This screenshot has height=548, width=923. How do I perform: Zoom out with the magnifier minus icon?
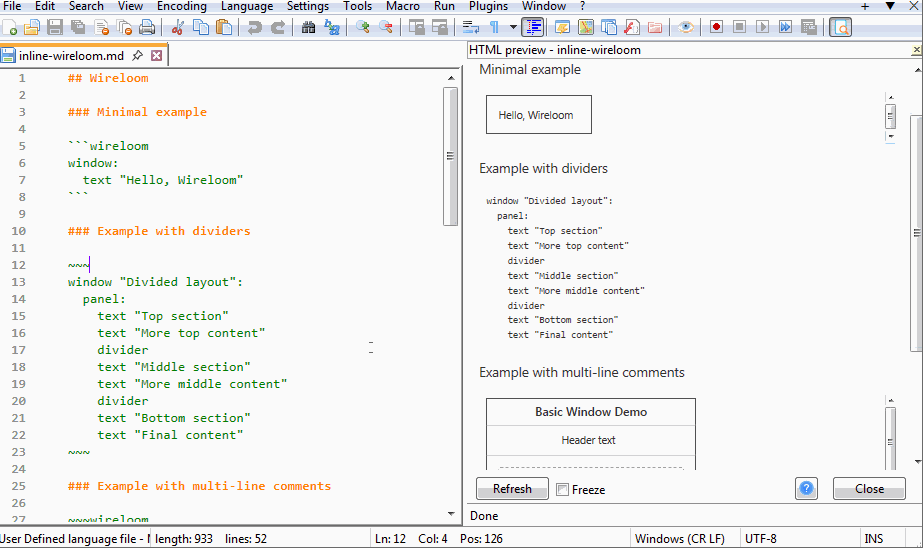click(x=386, y=27)
